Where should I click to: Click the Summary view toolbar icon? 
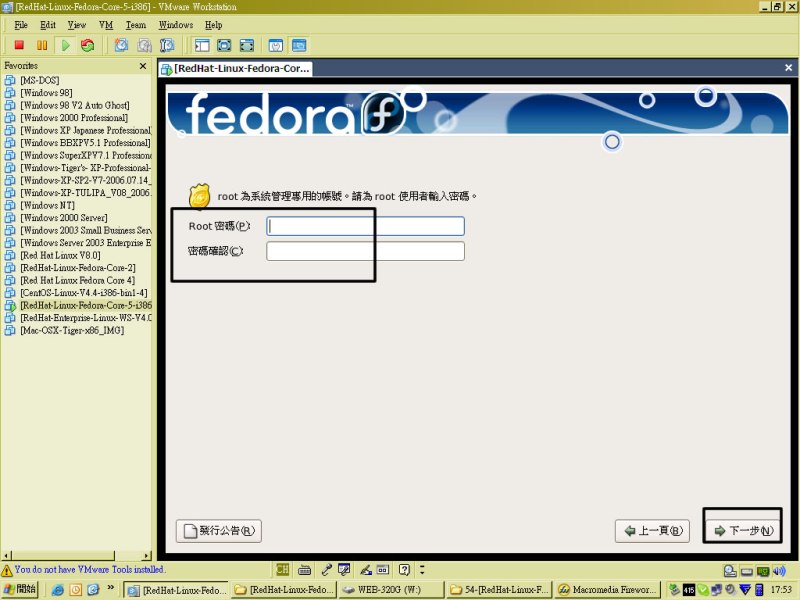click(276, 45)
